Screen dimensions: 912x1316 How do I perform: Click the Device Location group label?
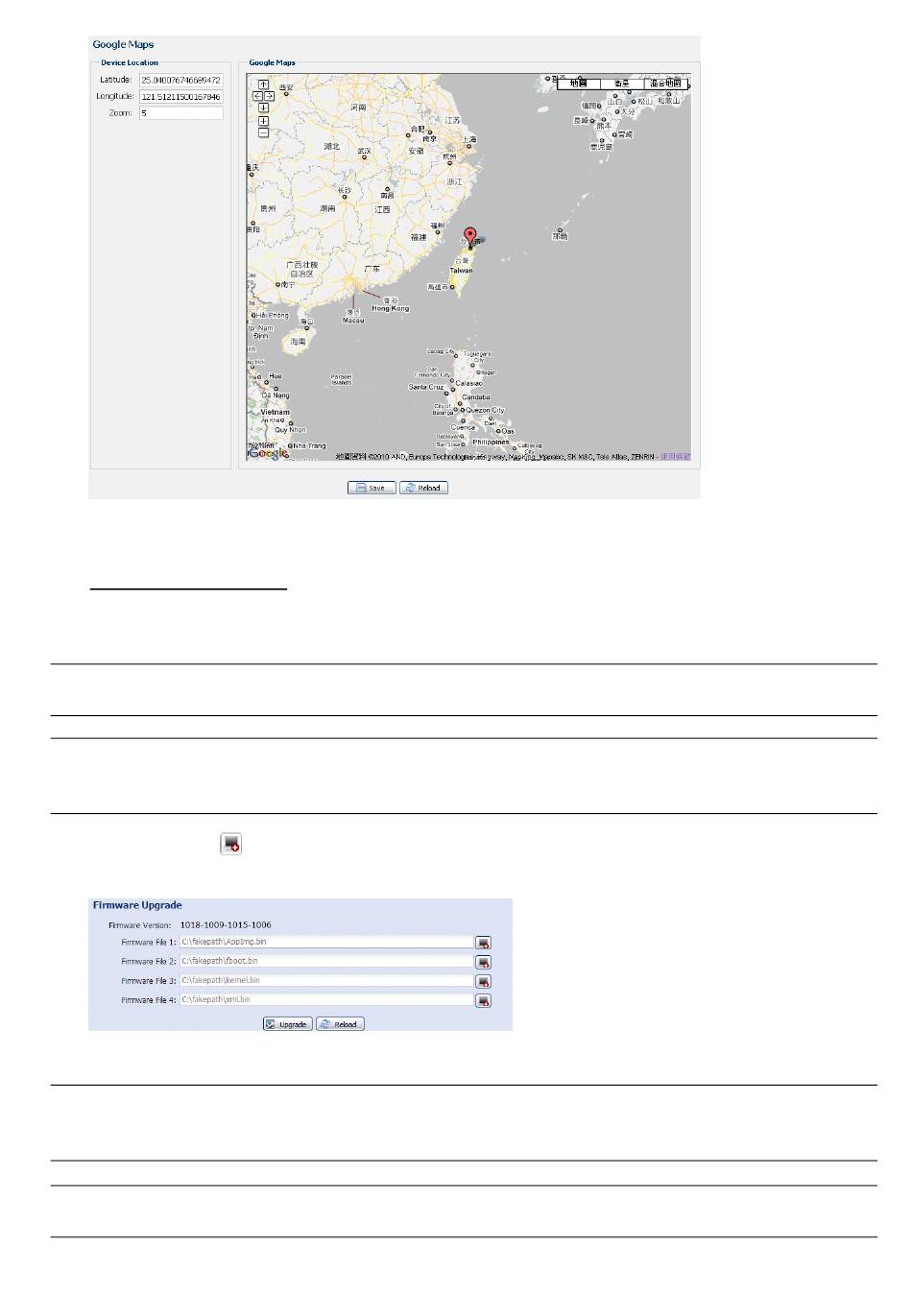click(x=130, y=62)
